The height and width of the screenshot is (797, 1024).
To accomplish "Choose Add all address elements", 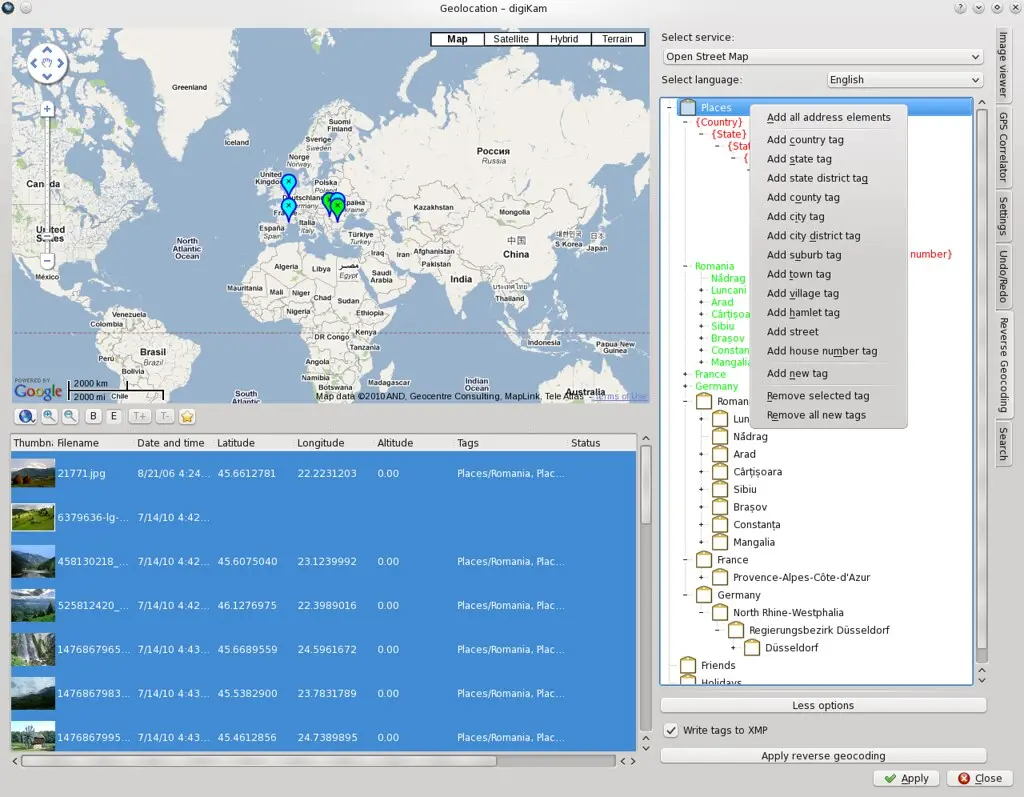I will [x=828, y=118].
